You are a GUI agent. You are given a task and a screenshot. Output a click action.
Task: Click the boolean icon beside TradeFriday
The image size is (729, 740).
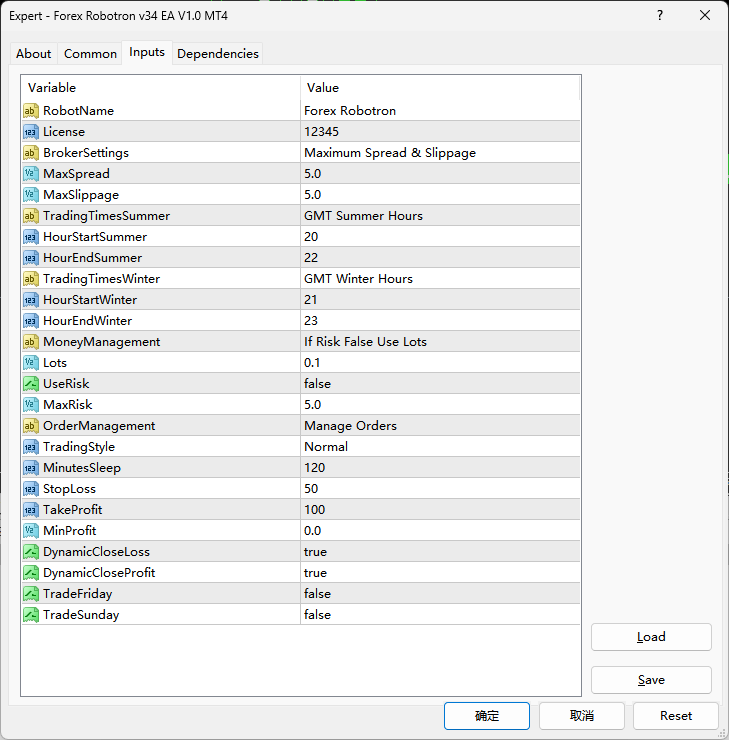pos(31,594)
